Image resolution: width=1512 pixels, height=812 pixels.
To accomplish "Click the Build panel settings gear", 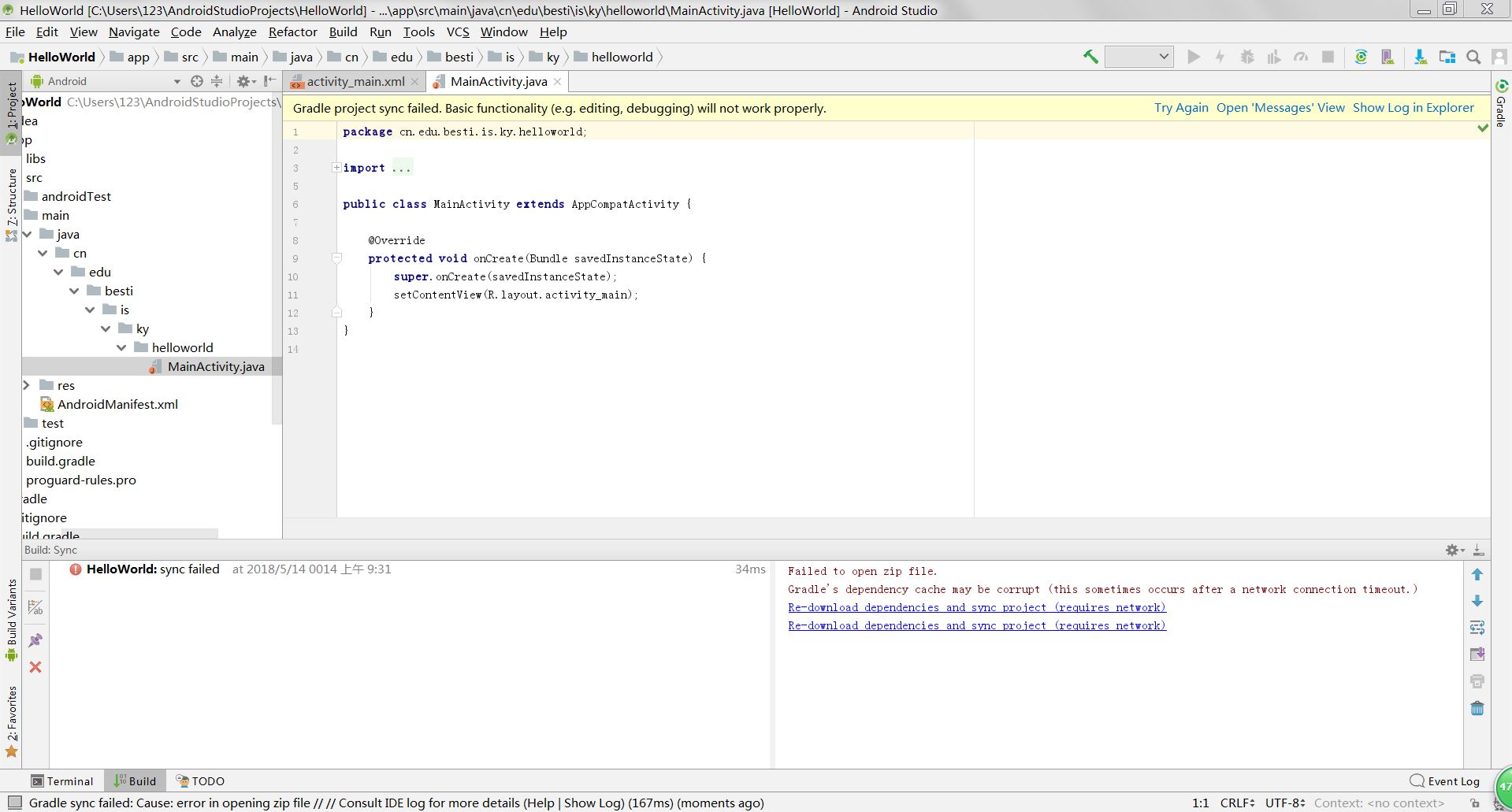I will [1454, 551].
